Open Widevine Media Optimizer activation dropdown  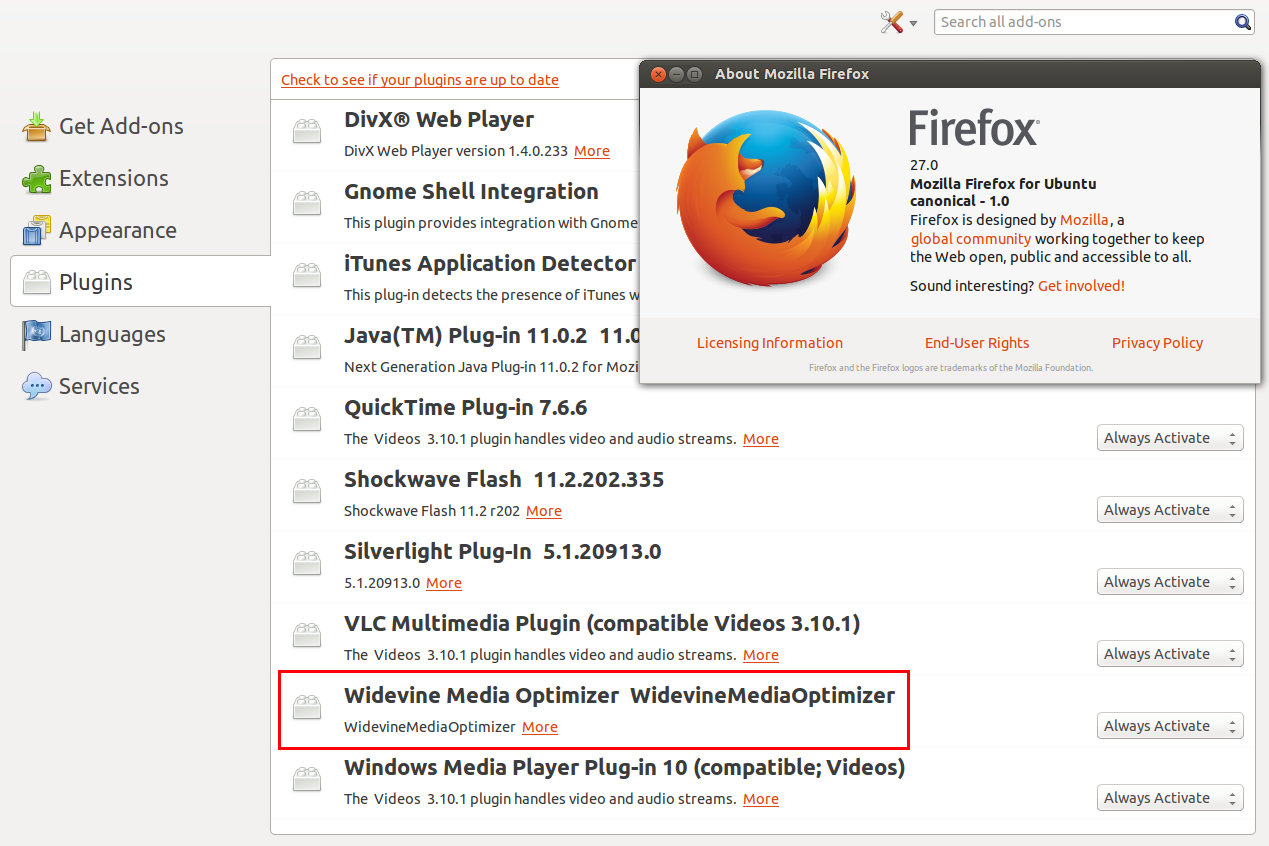[1170, 726]
